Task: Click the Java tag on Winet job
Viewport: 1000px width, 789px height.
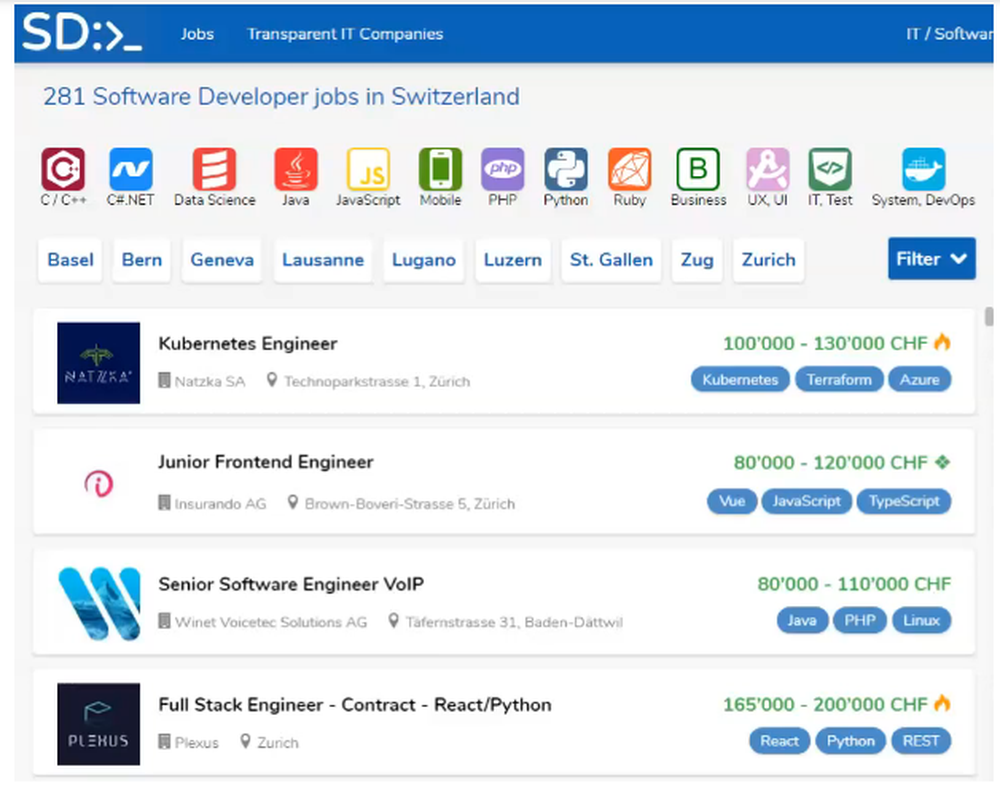Action: coord(802,620)
